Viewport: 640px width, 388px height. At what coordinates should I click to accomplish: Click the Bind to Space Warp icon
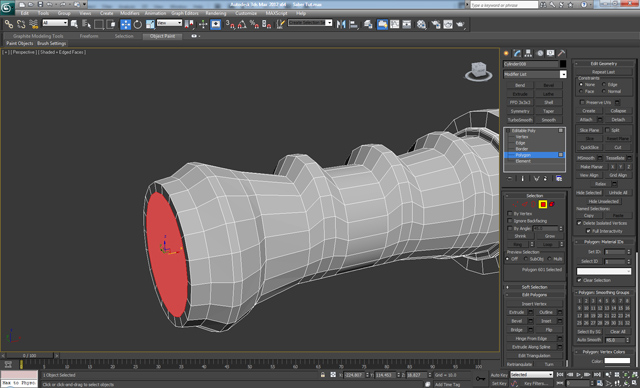33,24
